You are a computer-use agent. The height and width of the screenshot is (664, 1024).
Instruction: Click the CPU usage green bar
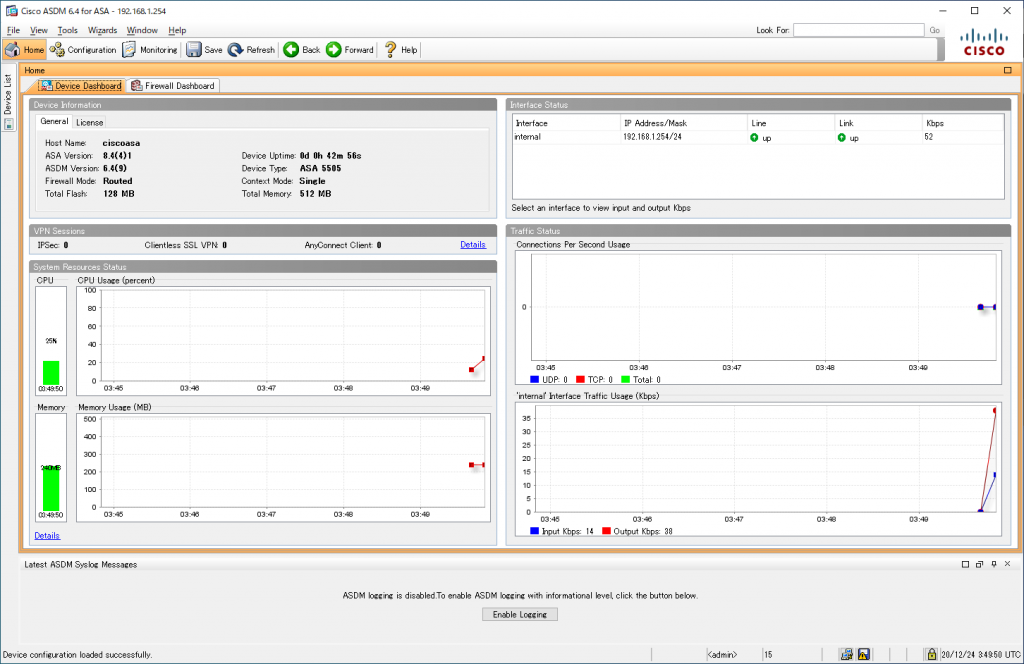[x=51, y=373]
